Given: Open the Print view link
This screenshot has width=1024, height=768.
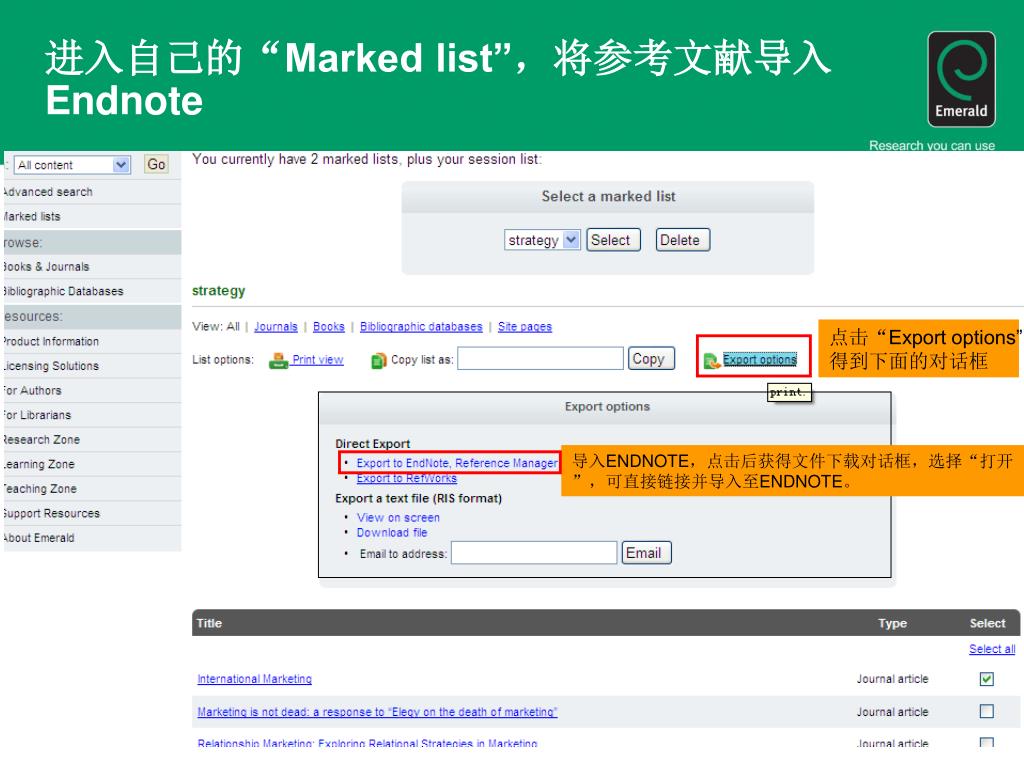Looking at the screenshot, I should click(x=317, y=359).
